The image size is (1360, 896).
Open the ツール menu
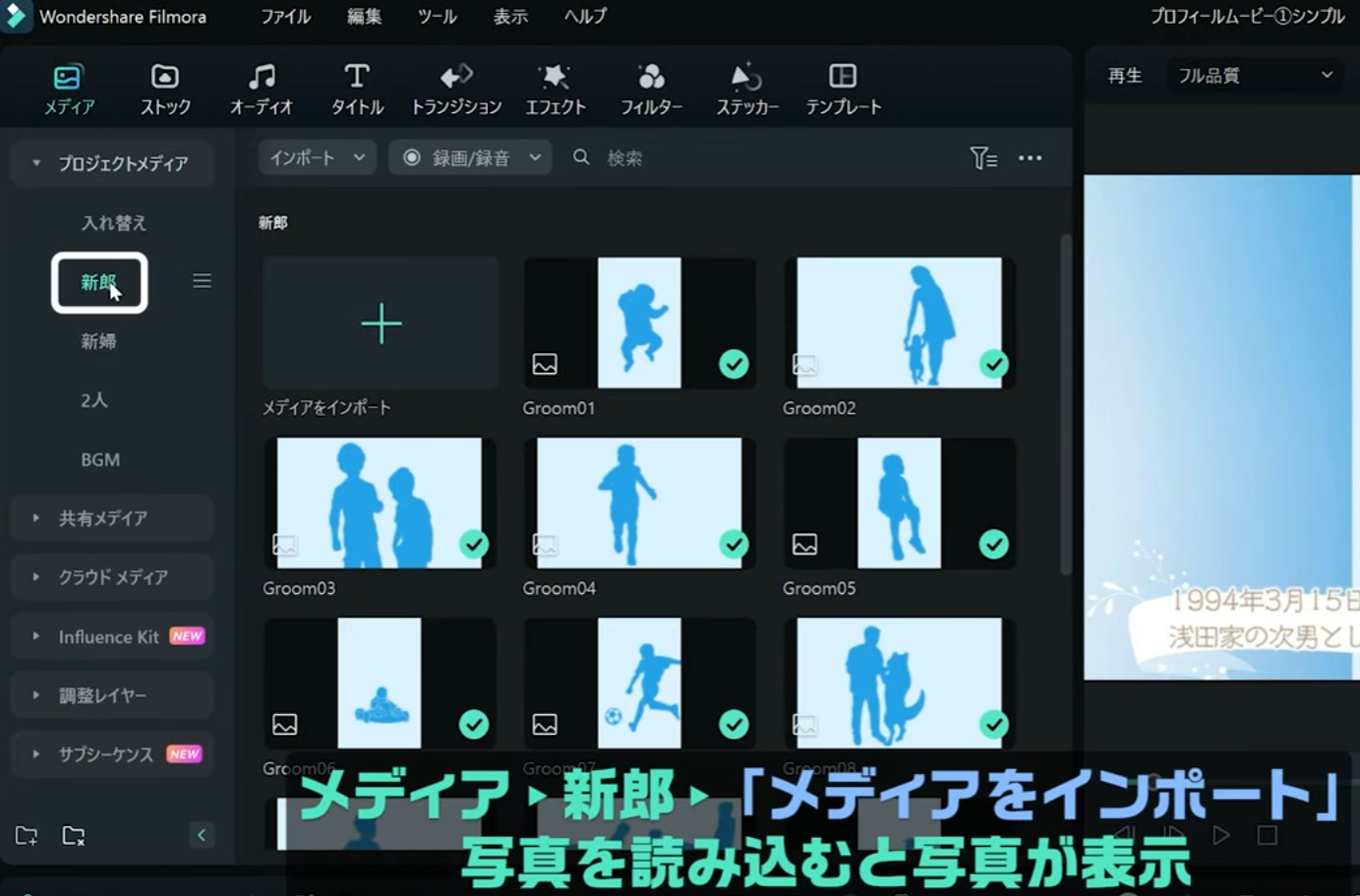[437, 17]
